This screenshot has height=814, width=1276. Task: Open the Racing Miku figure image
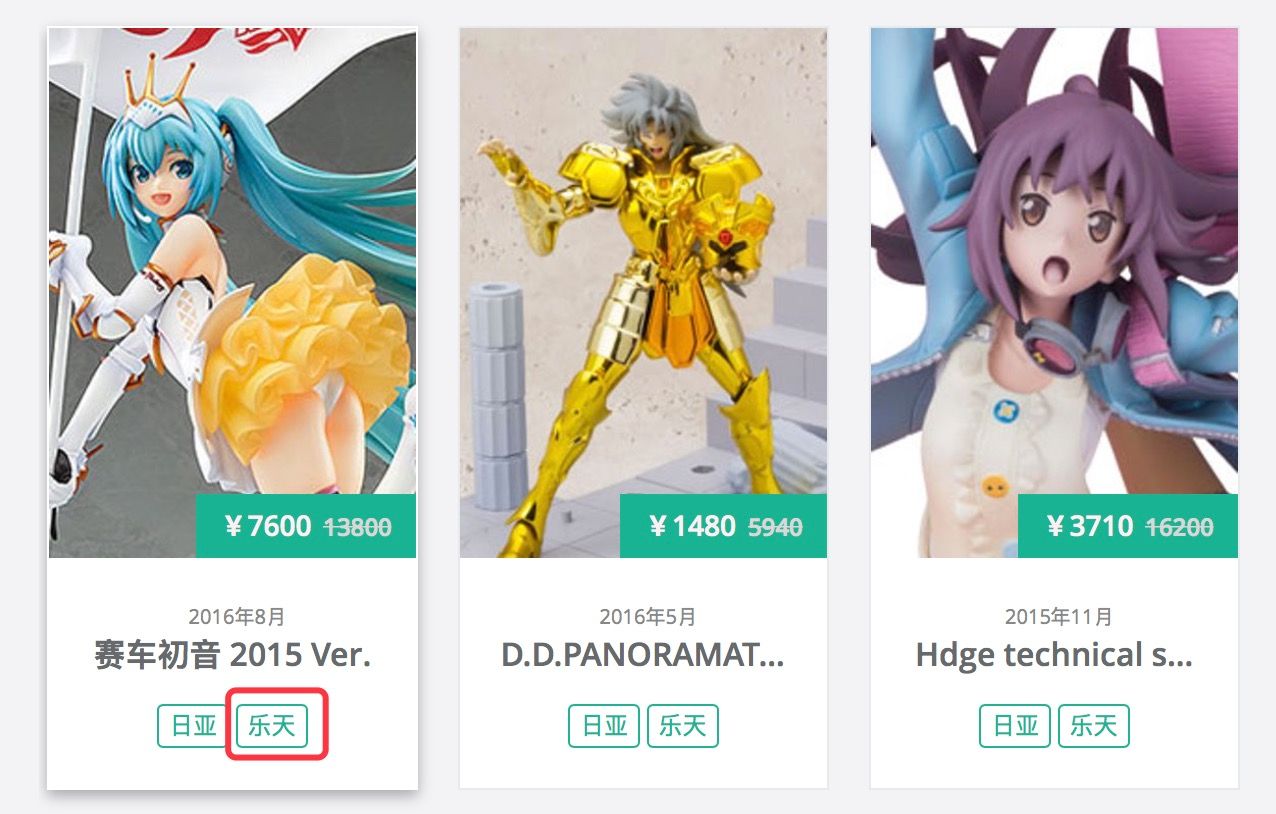point(232,293)
